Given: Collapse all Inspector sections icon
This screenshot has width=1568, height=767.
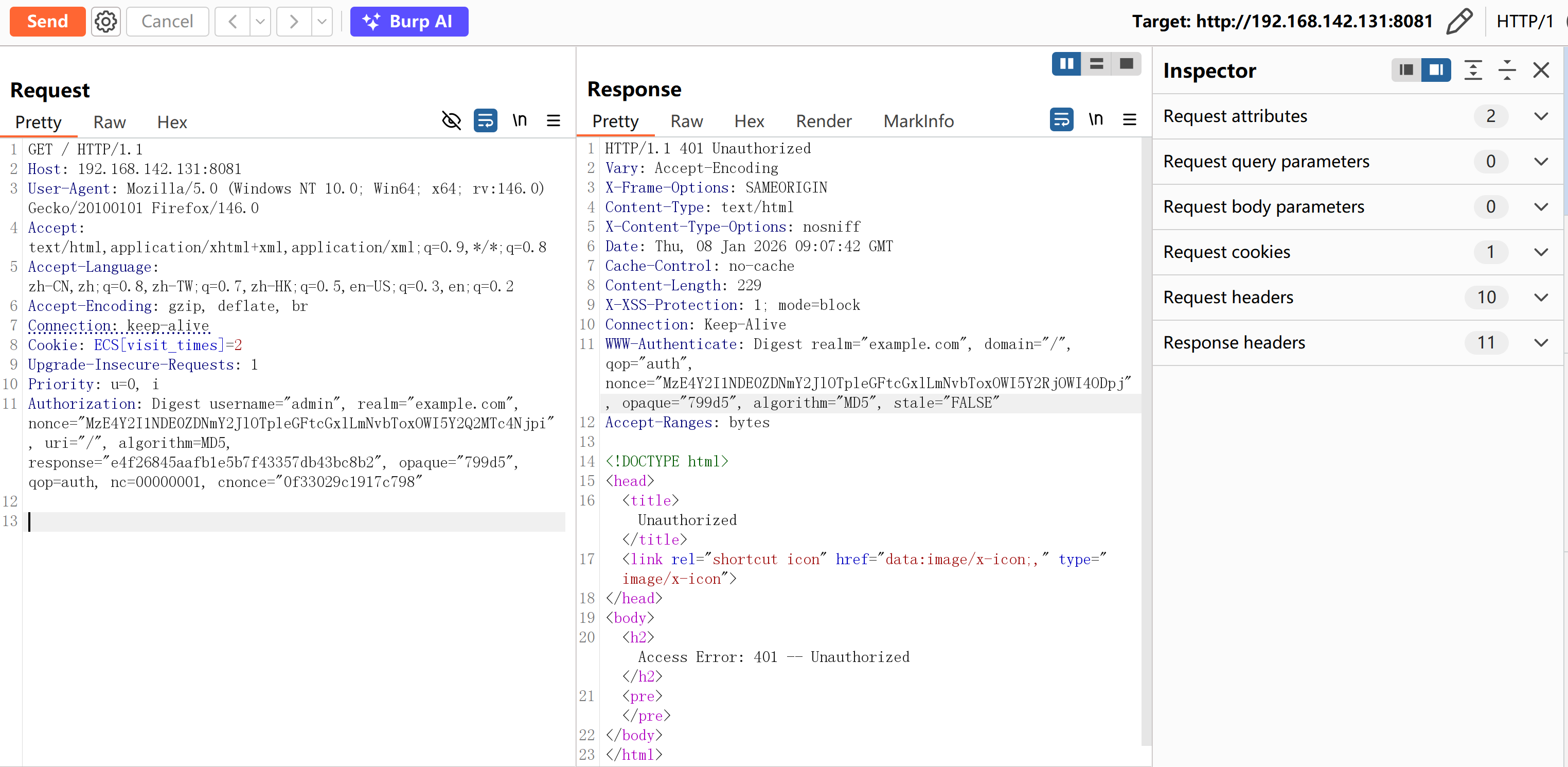Looking at the screenshot, I should [x=1506, y=71].
